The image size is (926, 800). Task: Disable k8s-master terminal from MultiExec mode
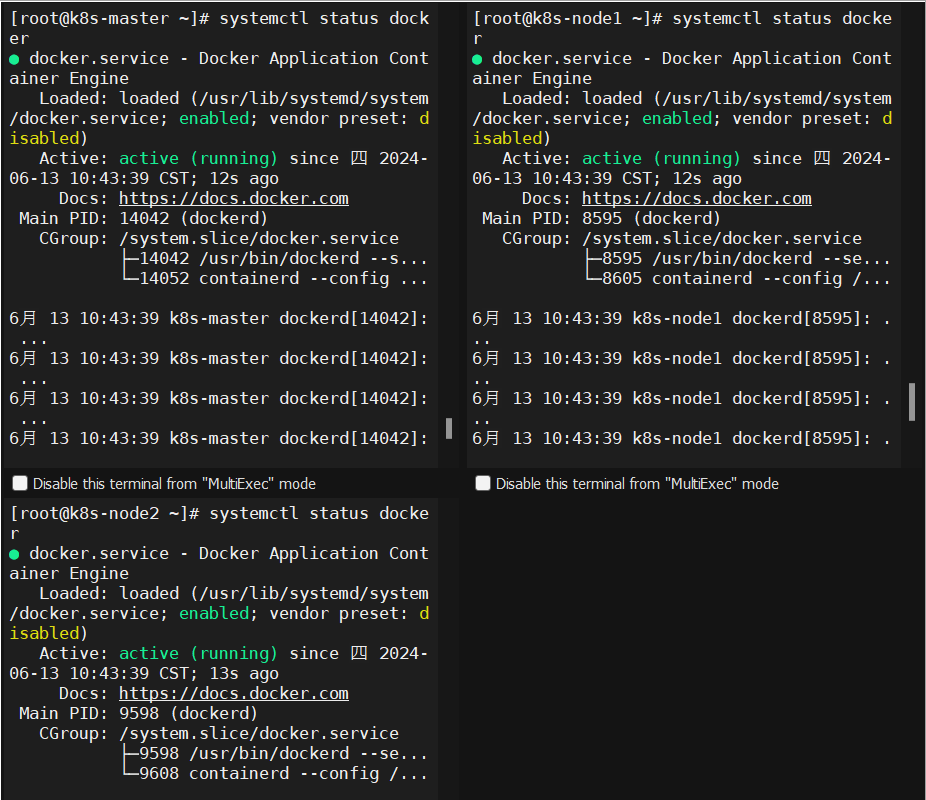(20, 484)
